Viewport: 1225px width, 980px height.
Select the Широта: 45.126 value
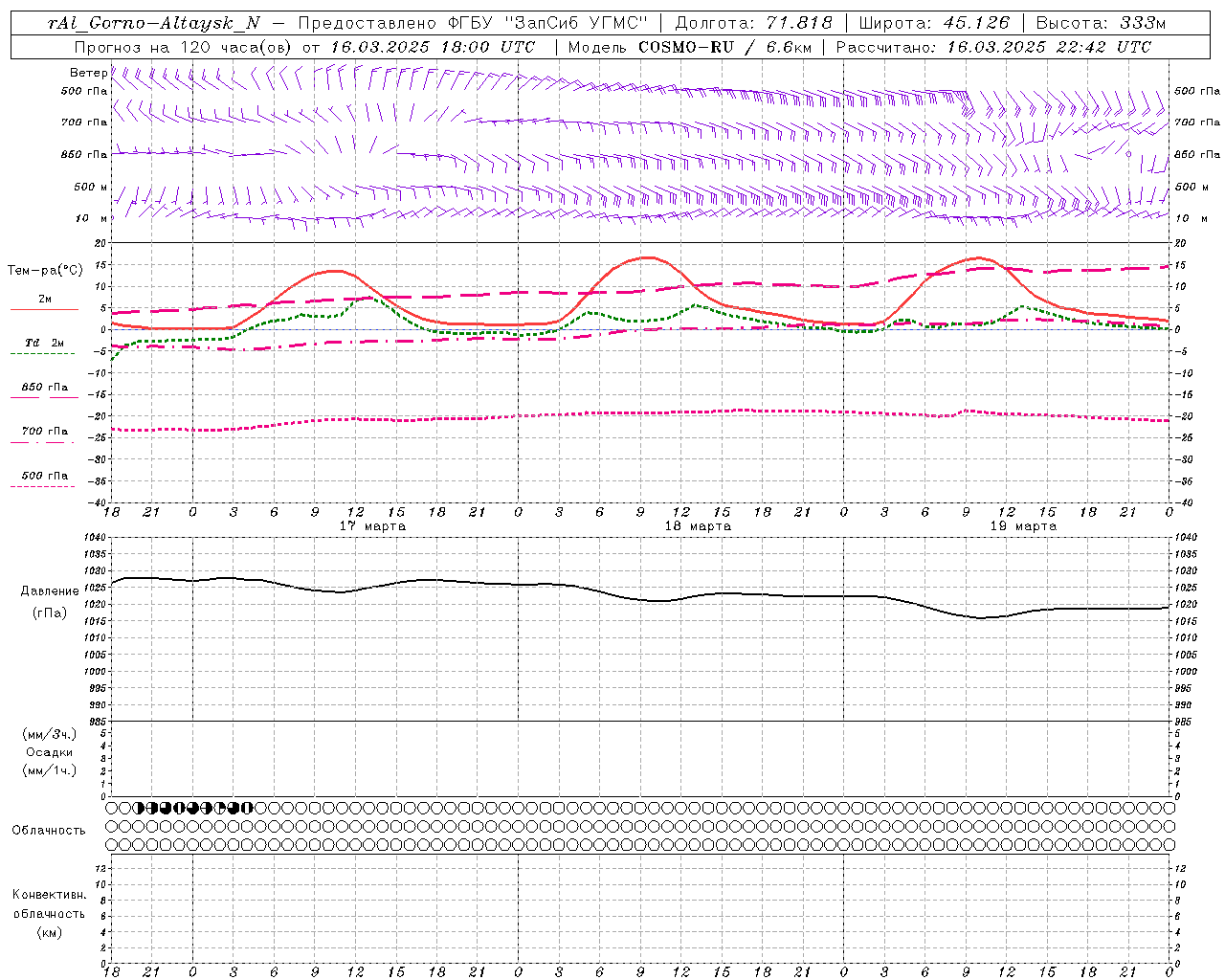point(934,23)
